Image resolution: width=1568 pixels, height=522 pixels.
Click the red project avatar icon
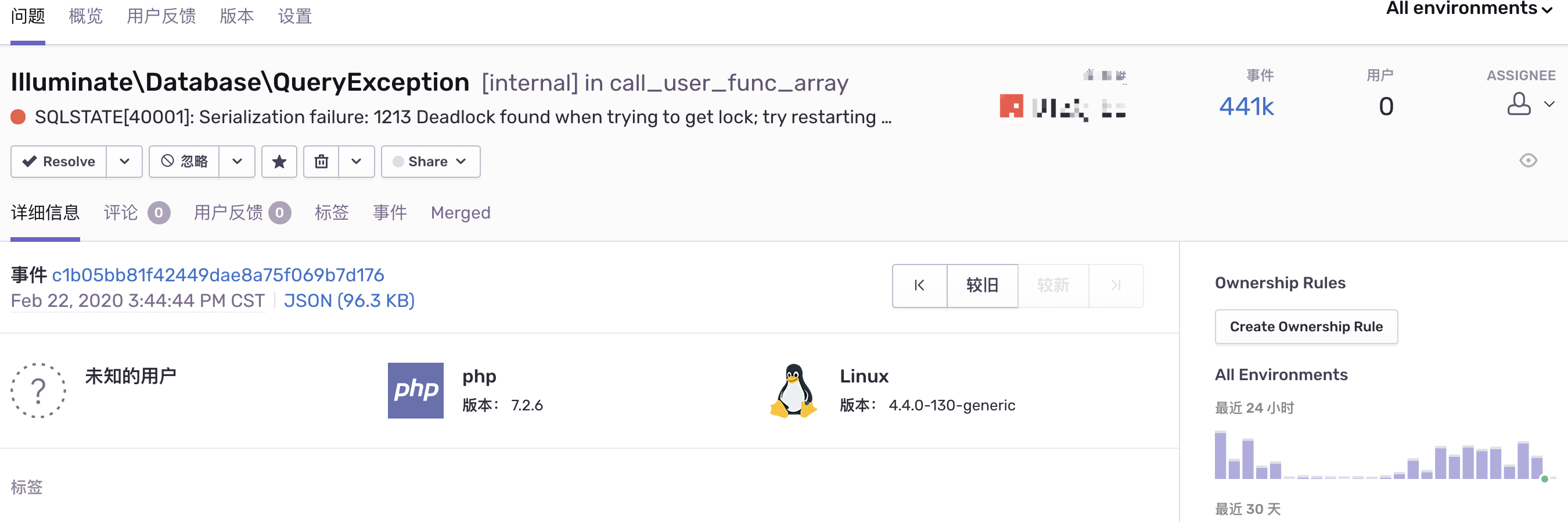pyautogui.click(x=1011, y=106)
